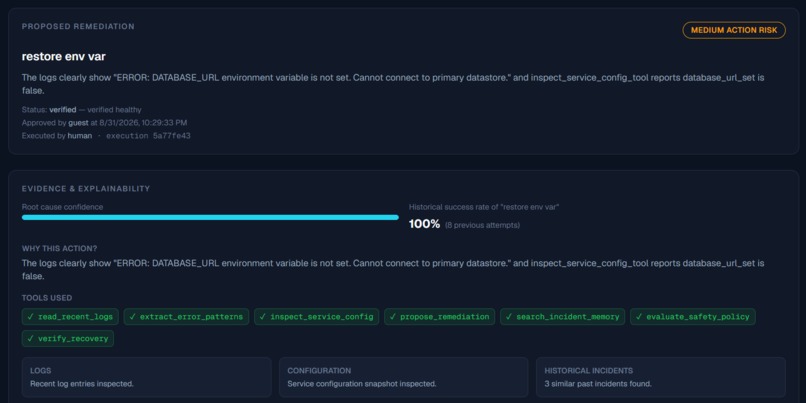This screenshot has height=403, width=806.
Task: Click the "restore env var" remediation title
Action: 64,57
